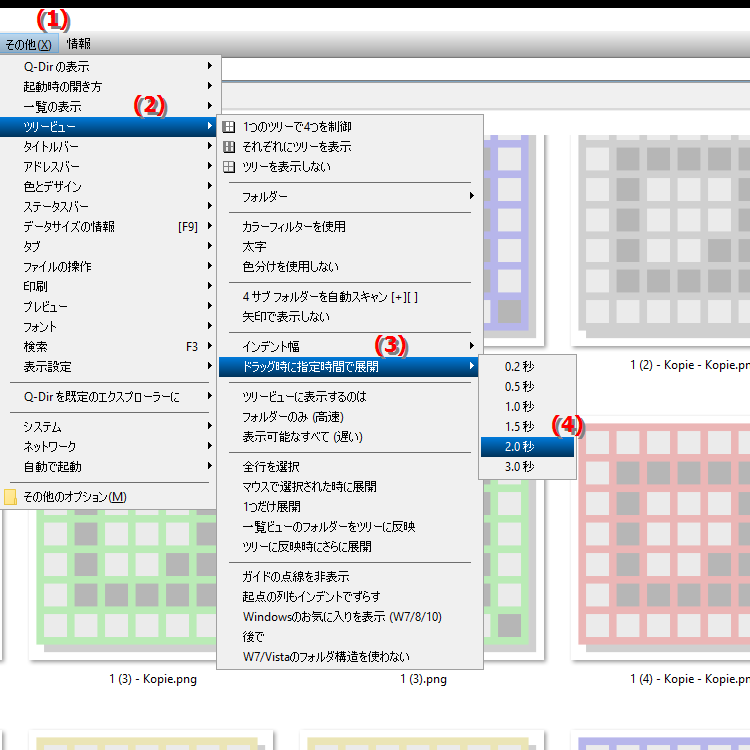Click file name 1 (4) - Kopie - Kopie.png
The image size is (750, 750).
(690, 679)
